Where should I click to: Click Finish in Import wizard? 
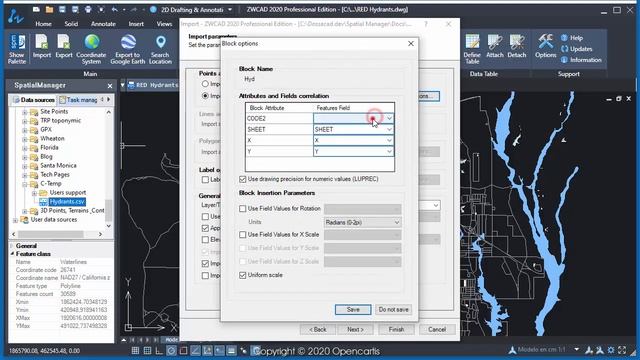[396, 329]
